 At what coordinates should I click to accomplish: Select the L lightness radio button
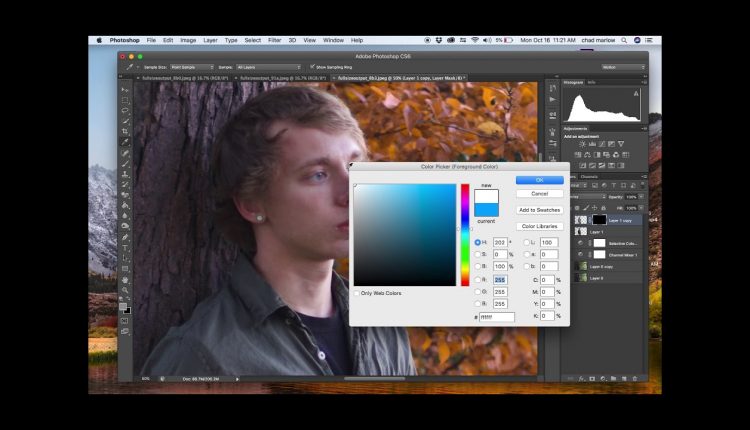[x=527, y=243]
